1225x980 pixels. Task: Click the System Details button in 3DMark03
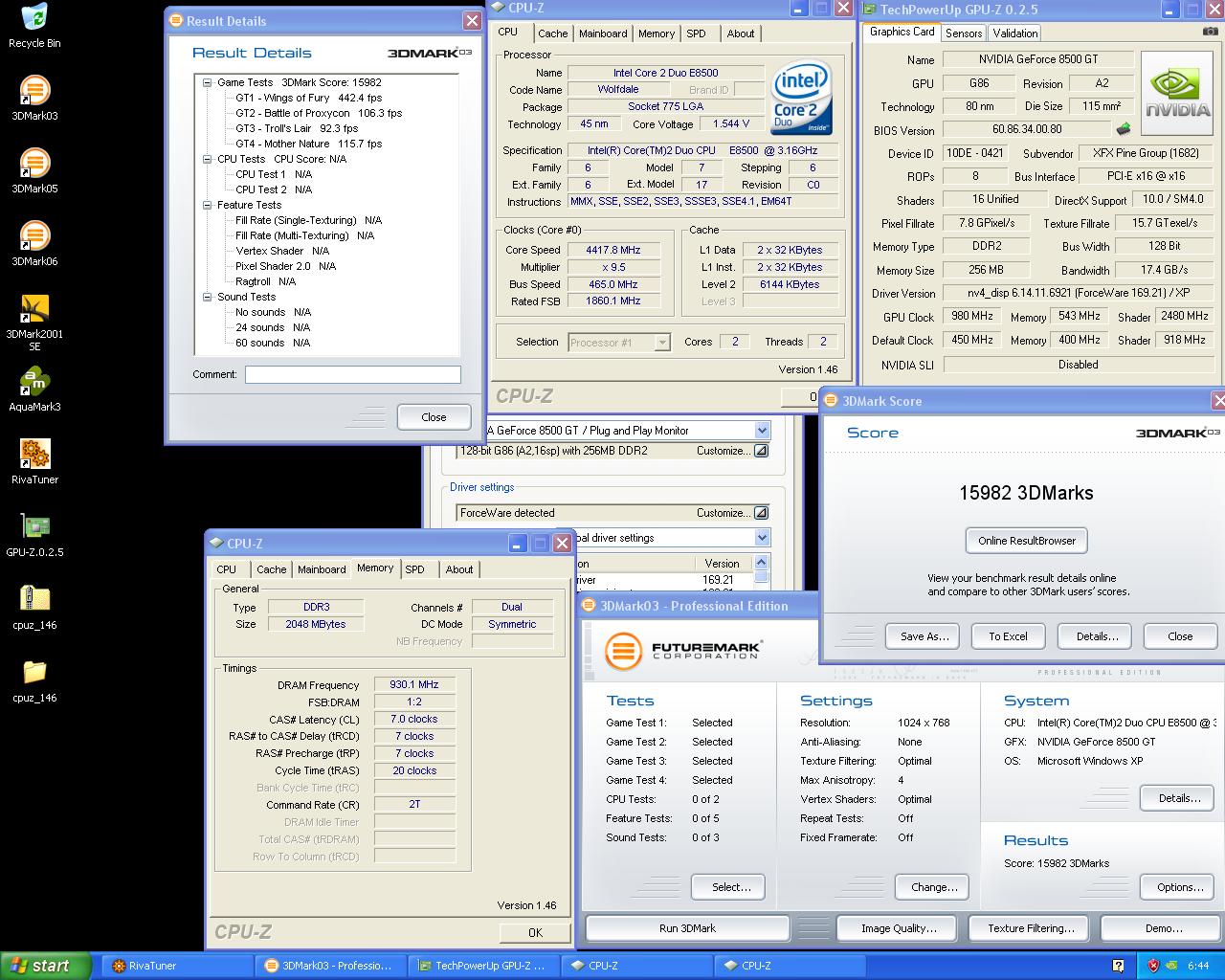point(1179,798)
